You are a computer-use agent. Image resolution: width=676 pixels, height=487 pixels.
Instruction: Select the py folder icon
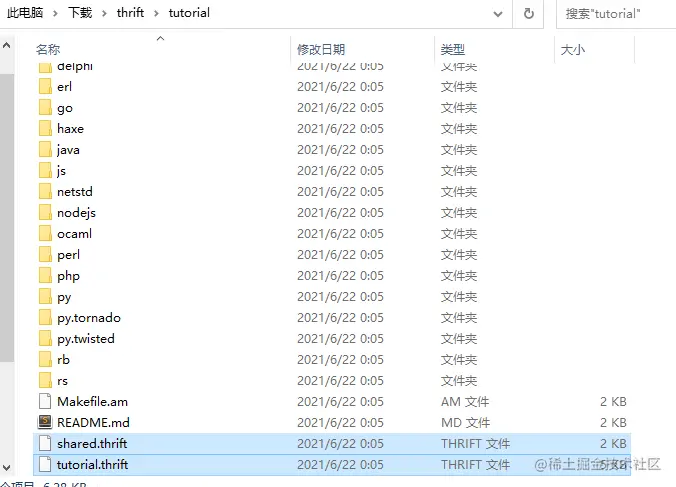45,297
